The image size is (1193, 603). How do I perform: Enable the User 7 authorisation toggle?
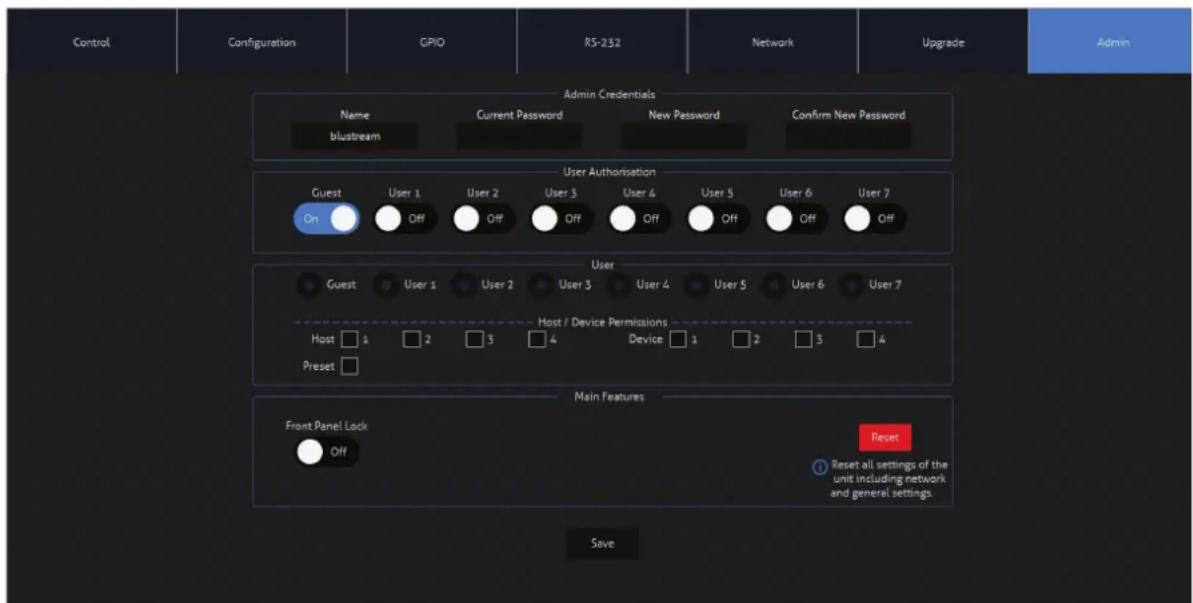[x=876, y=219]
